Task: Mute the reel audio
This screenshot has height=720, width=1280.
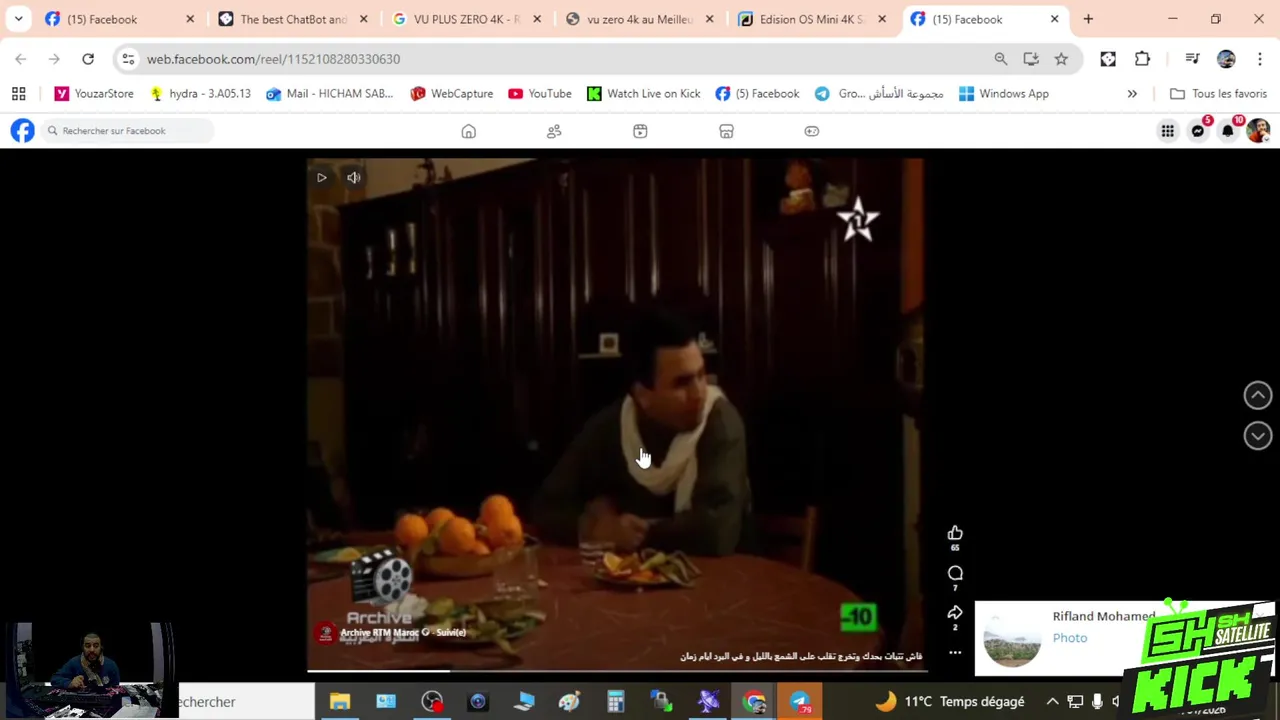Action: (x=353, y=178)
